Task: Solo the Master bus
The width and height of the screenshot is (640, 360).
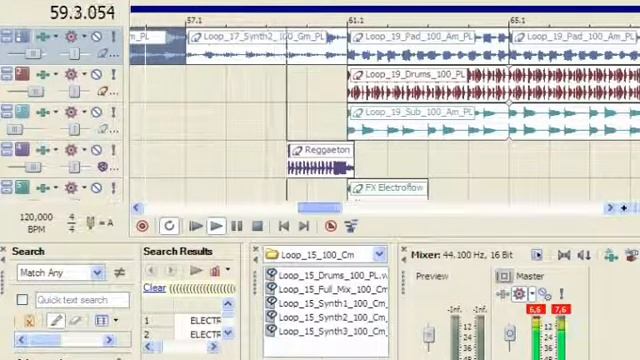Action: point(562,294)
